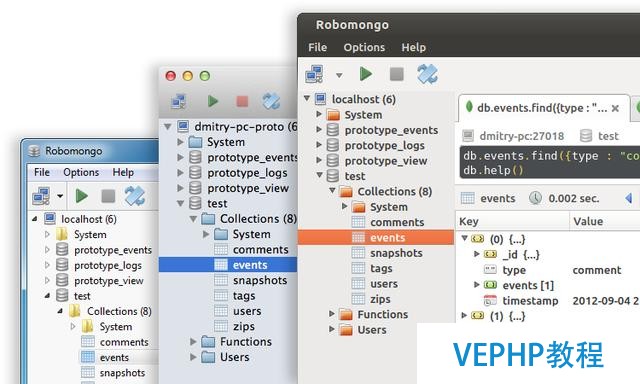
Task: Expand the _id {...} field in results
Action: point(476,254)
